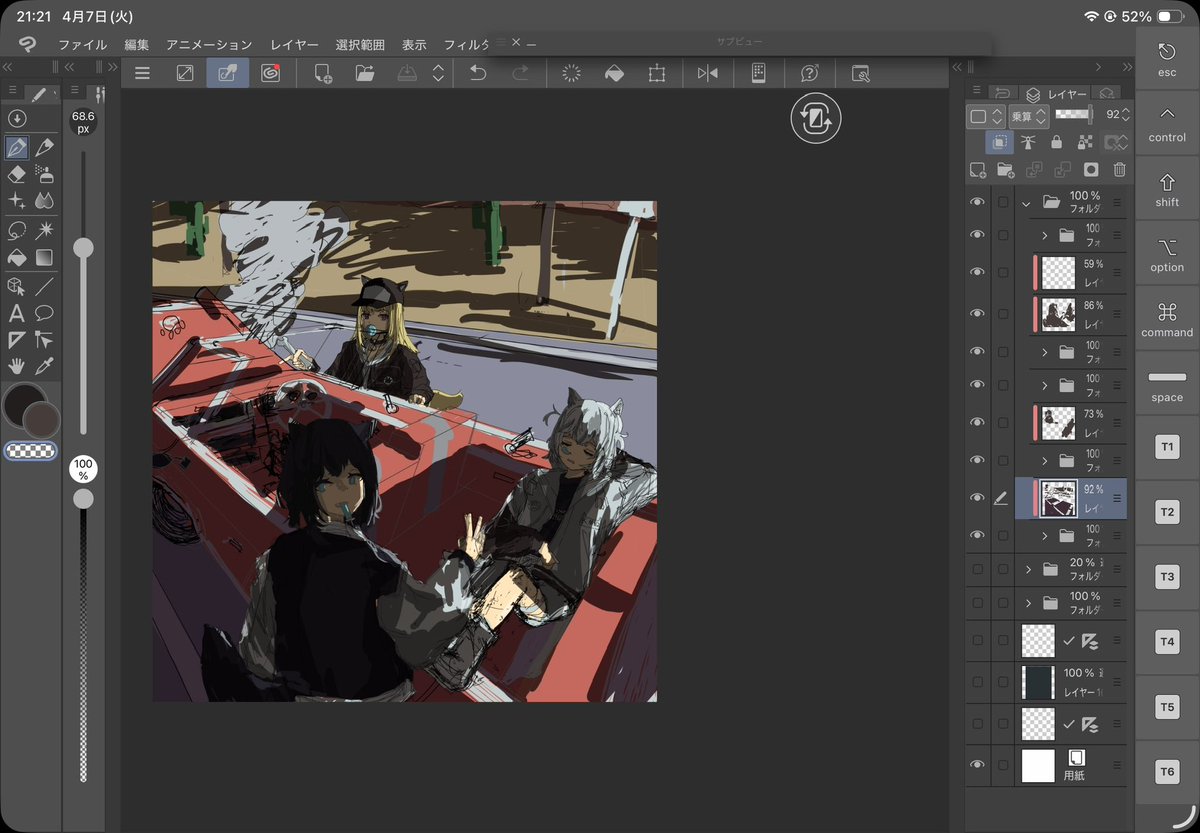The width and height of the screenshot is (1200, 833).
Task: Select the Fill bucket tool
Action: (x=16, y=258)
